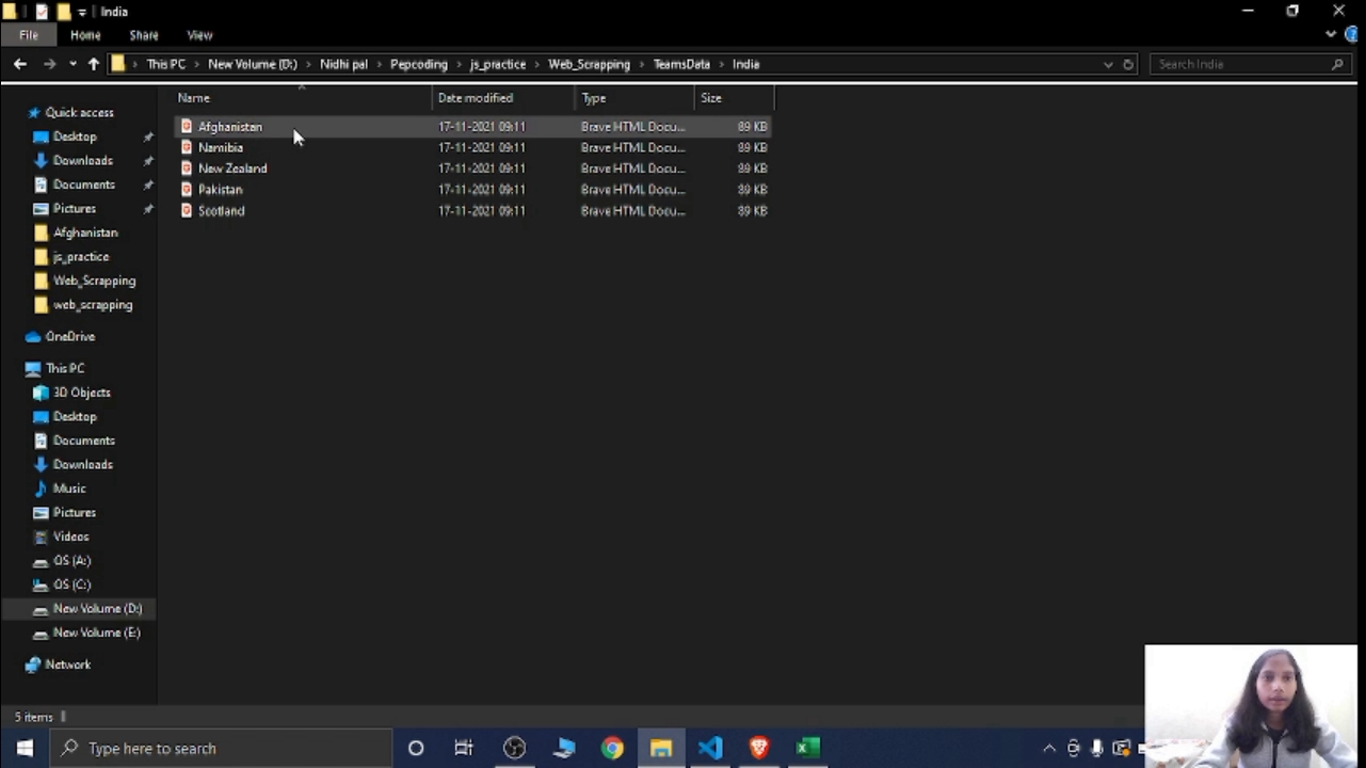Viewport: 1366px width, 768px height.
Task: Click TeamsData in the breadcrumb path
Action: coord(681,64)
